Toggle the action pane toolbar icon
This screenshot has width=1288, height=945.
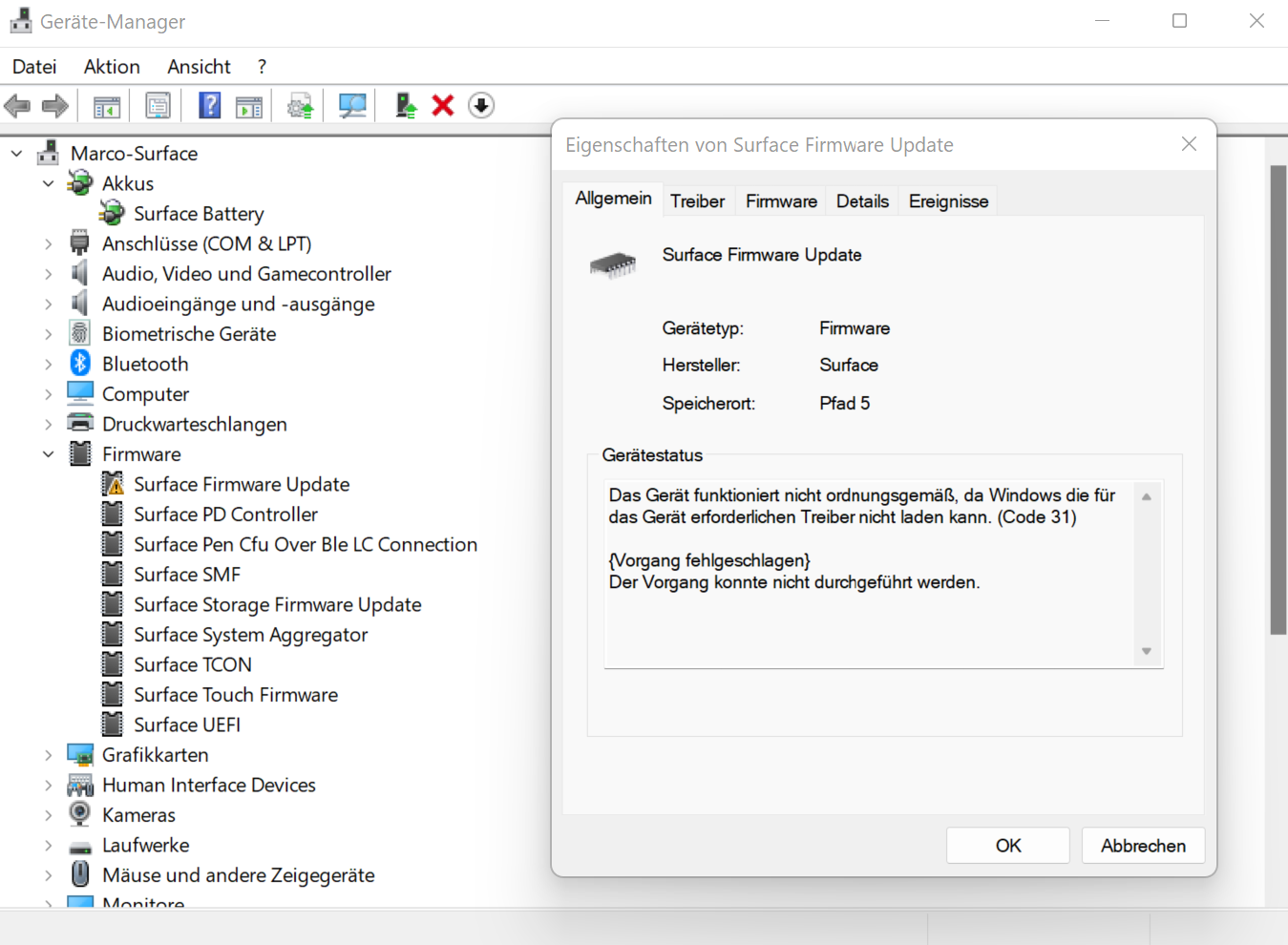click(249, 106)
